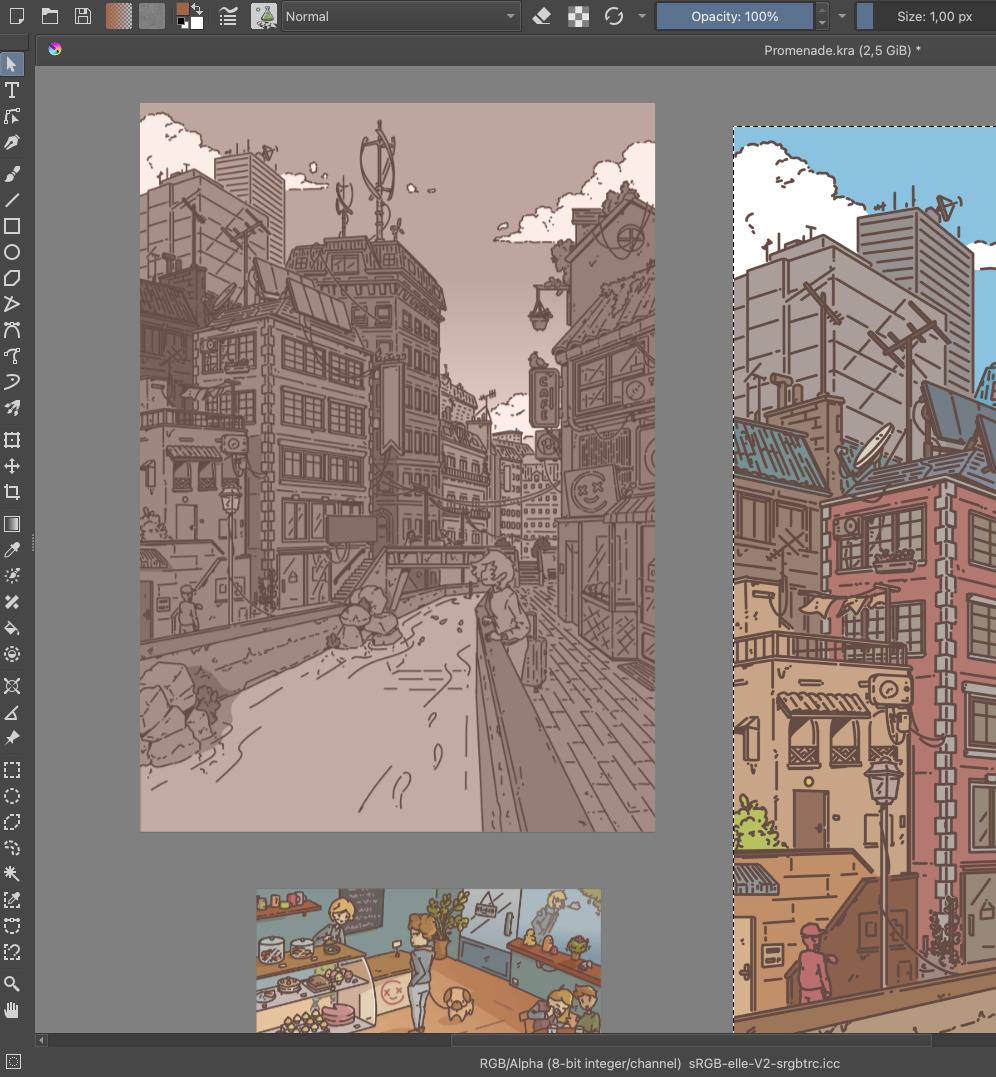Toggle the selection display mode in status bar
This screenshot has width=996, height=1077.
(x=13, y=1062)
